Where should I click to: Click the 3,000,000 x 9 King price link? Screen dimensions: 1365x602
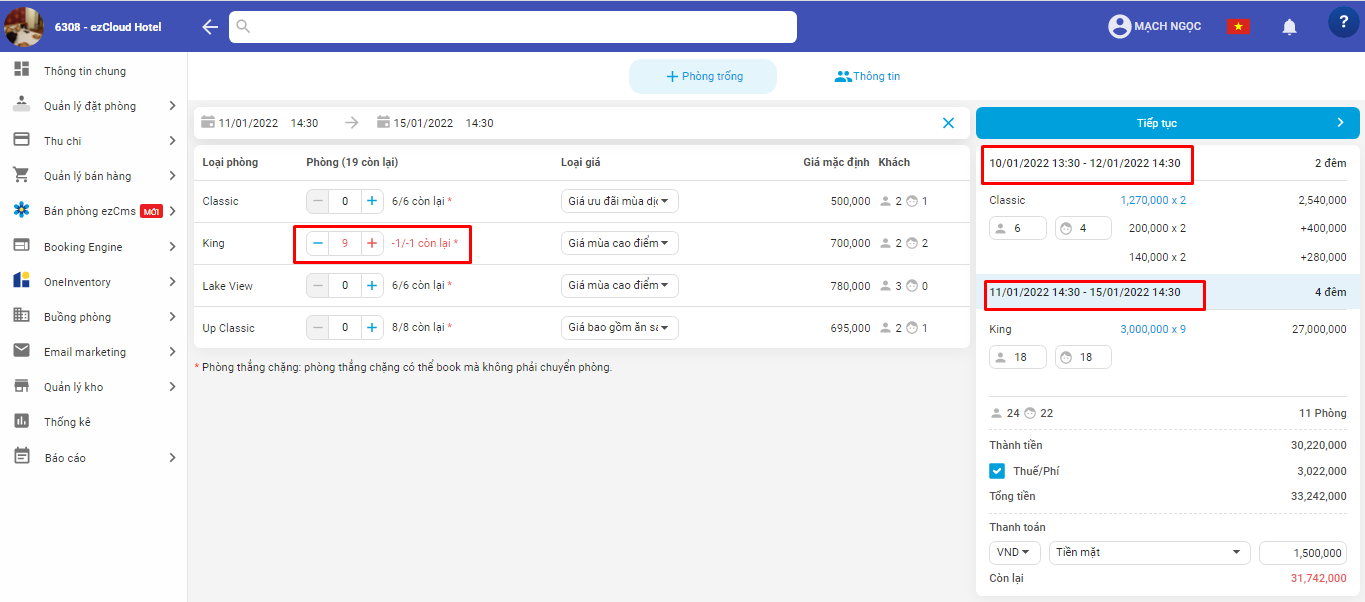[x=1152, y=329]
